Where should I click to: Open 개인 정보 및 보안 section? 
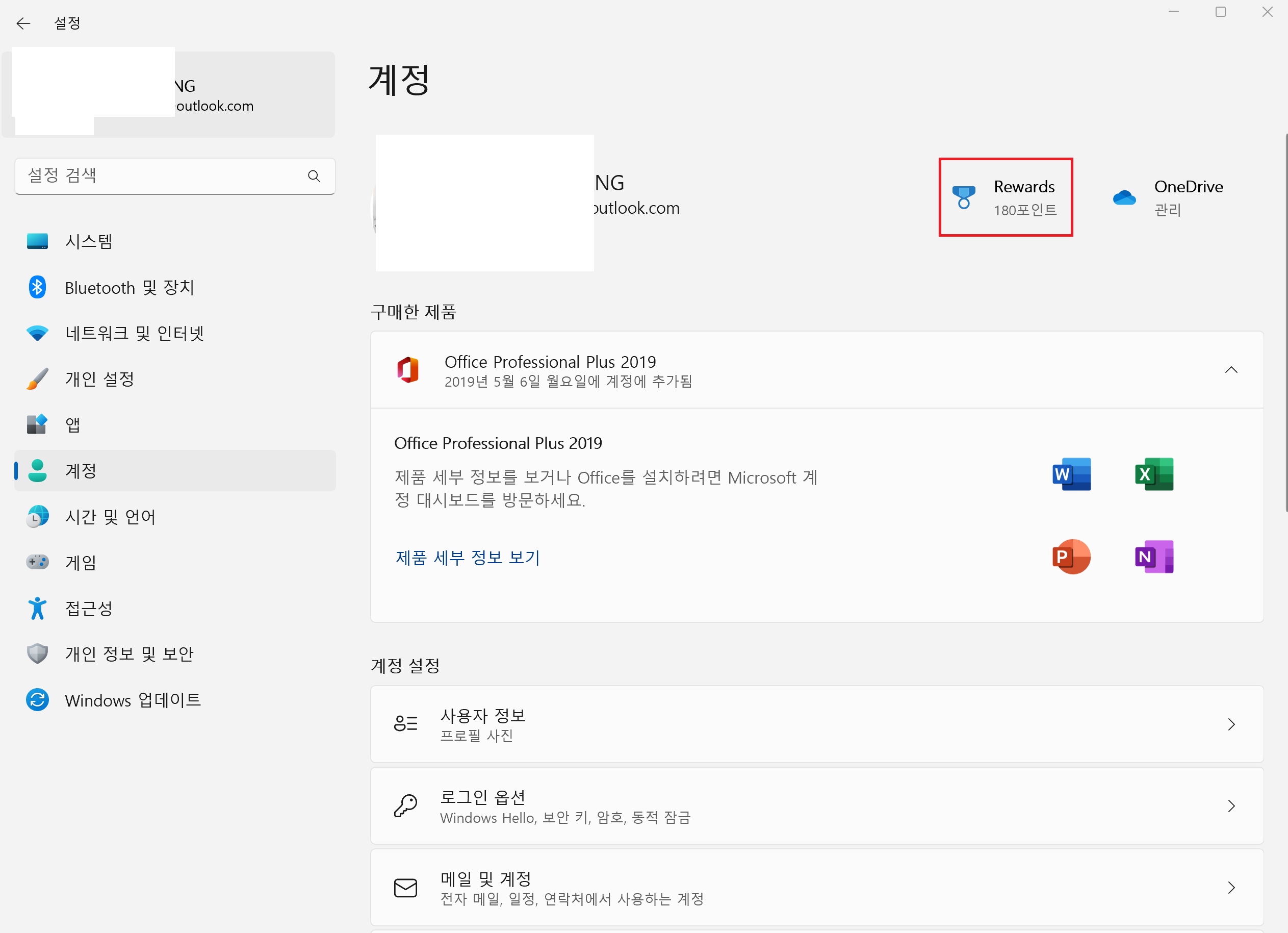[175, 654]
